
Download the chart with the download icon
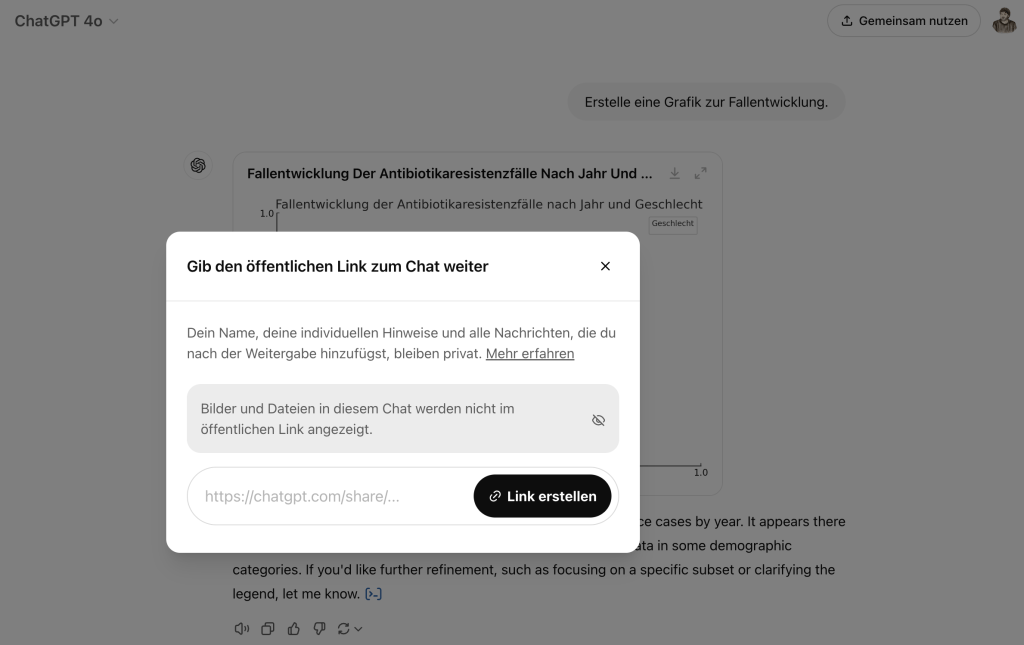coord(675,173)
